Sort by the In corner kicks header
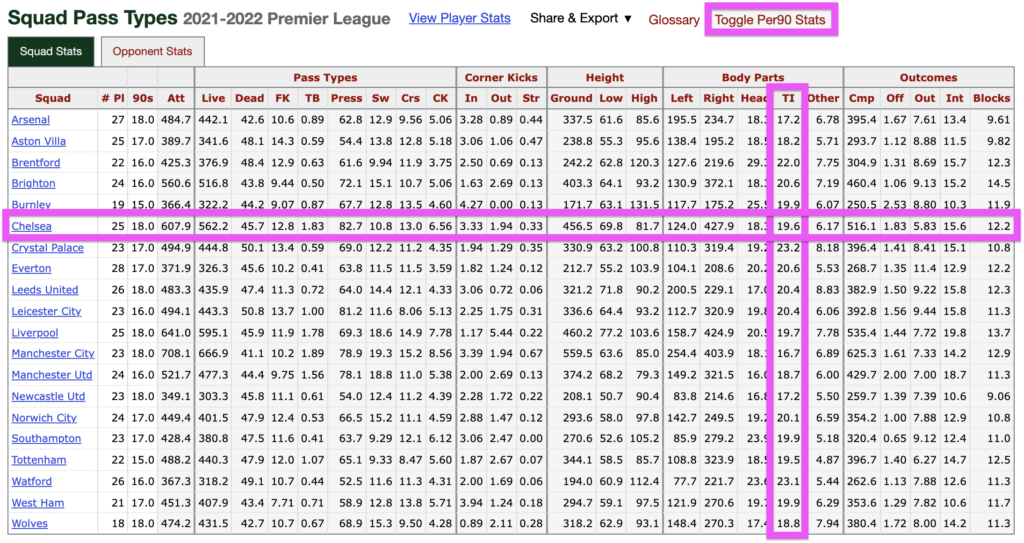The height and width of the screenshot is (543, 1024). [x=471, y=98]
